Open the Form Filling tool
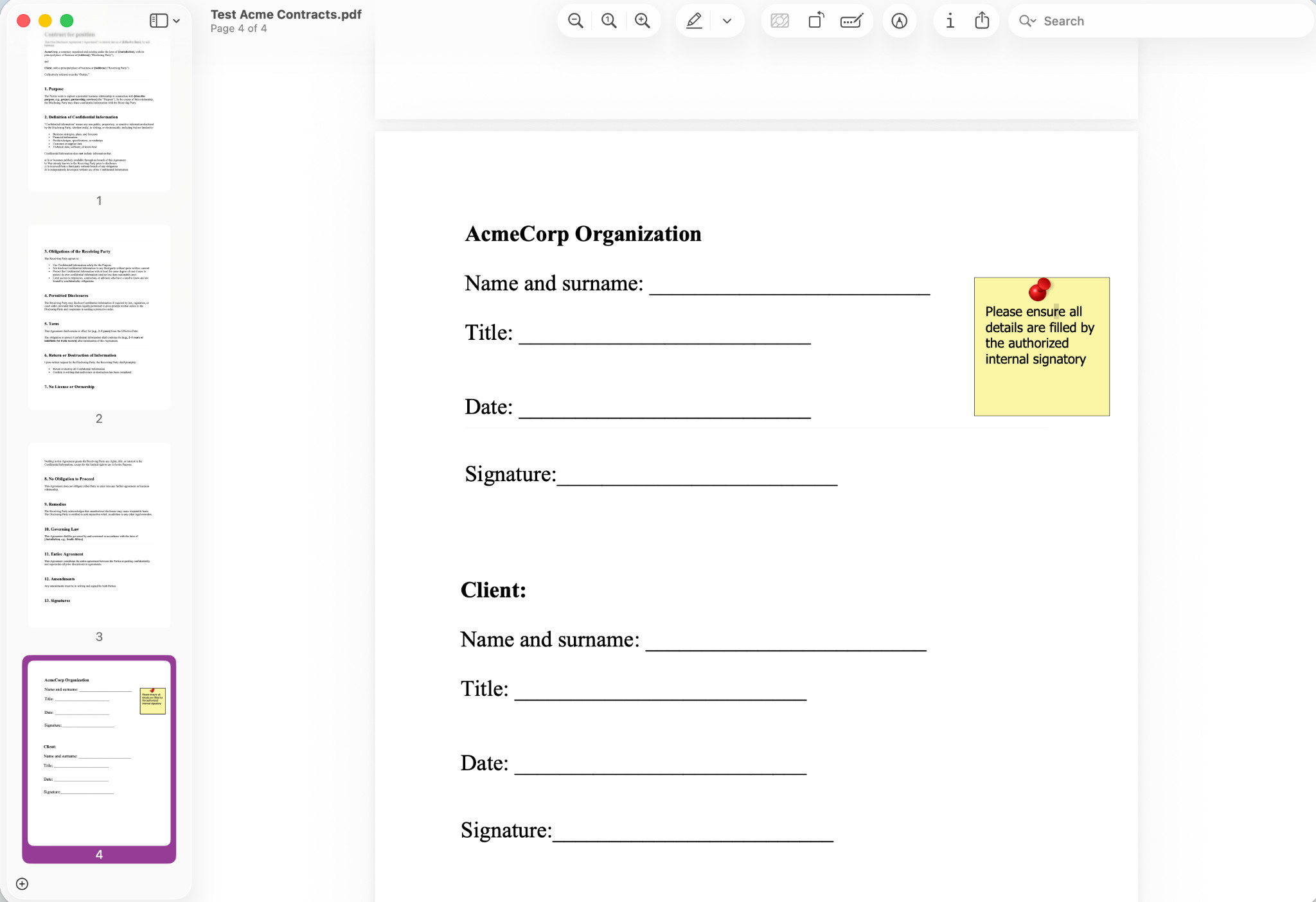Viewport: 1316px width, 902px height. [x=851, y=21]
